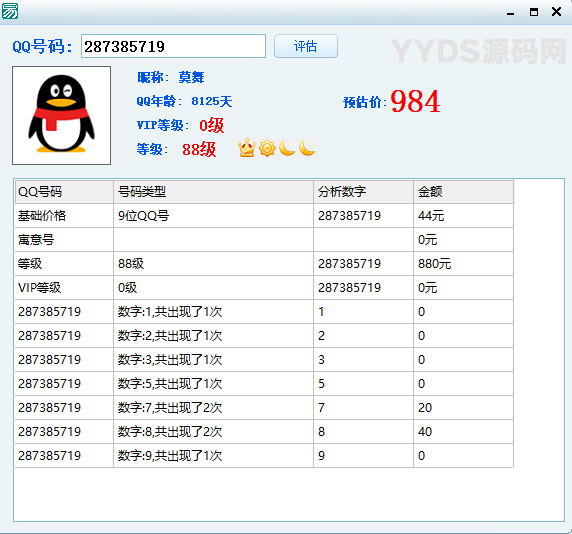Minimize the window
Image resolution: width=572 pixels, height=534 pixels.
pos(511,13)
